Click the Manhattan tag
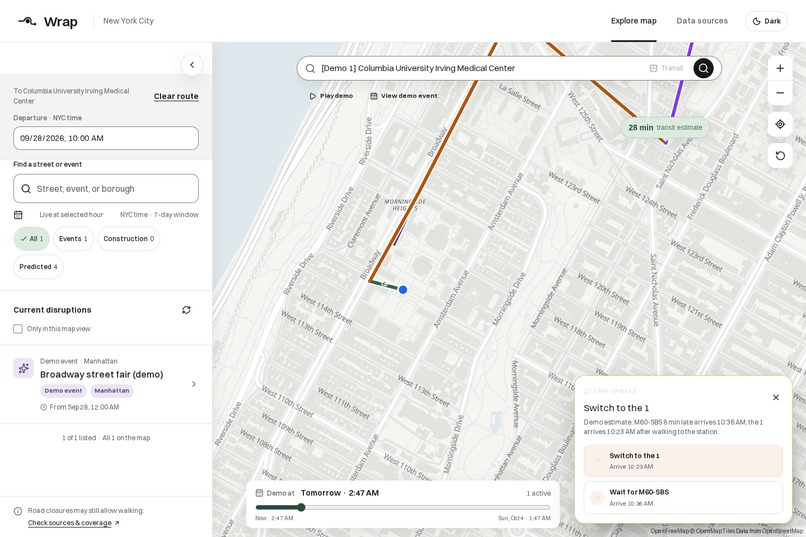The width and height of the screenshot is (806, 537). [112, 391]
